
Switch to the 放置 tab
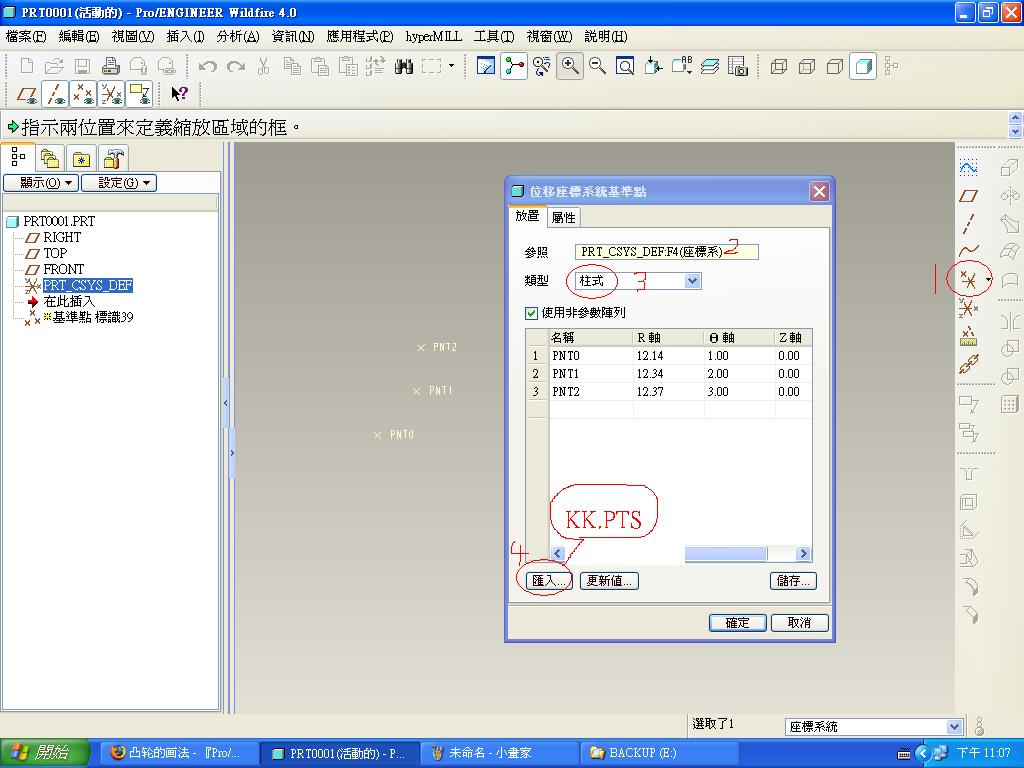coord(527,216)
